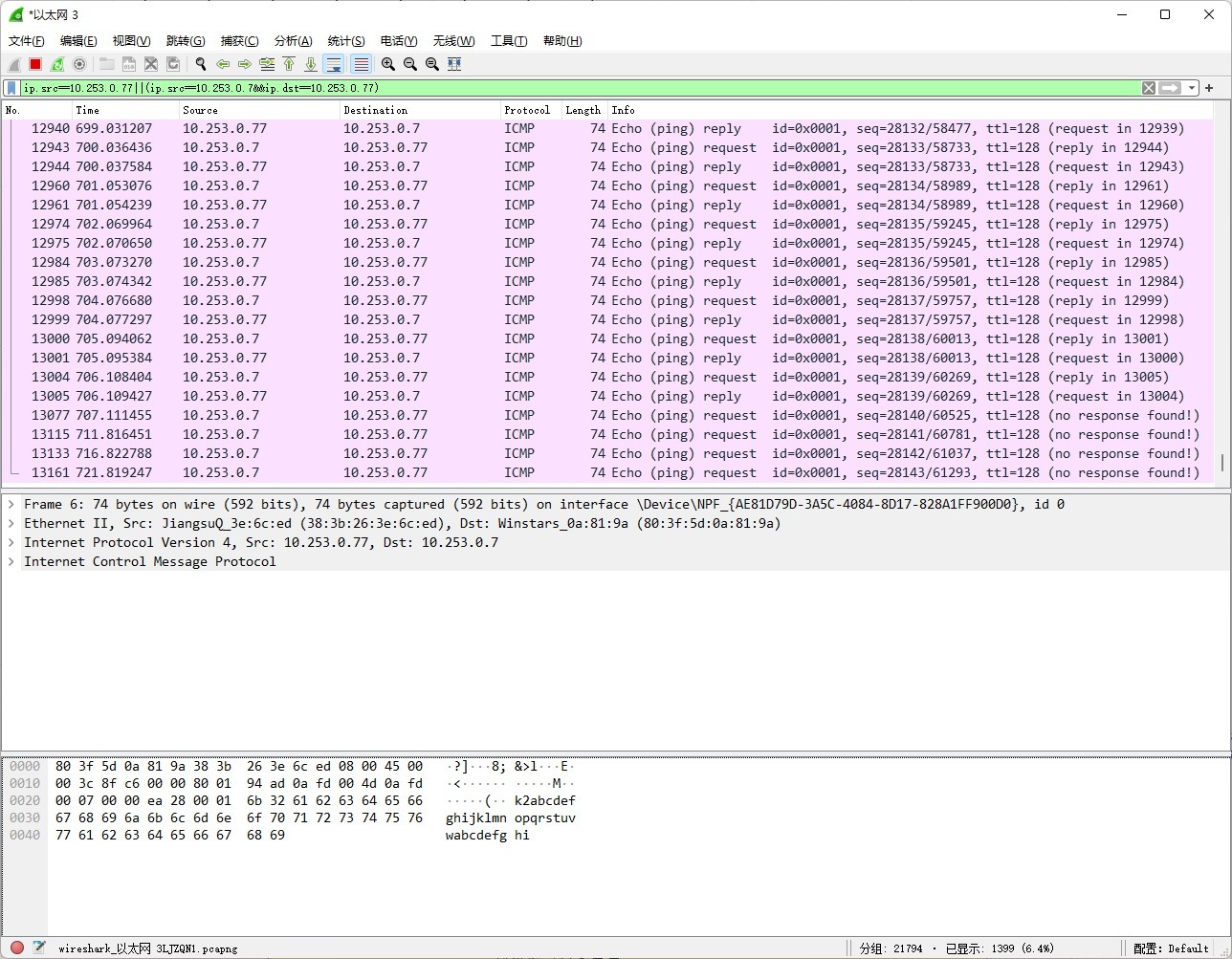Zoom in on the packet list text
The image size is (1232, 959).
388,64
